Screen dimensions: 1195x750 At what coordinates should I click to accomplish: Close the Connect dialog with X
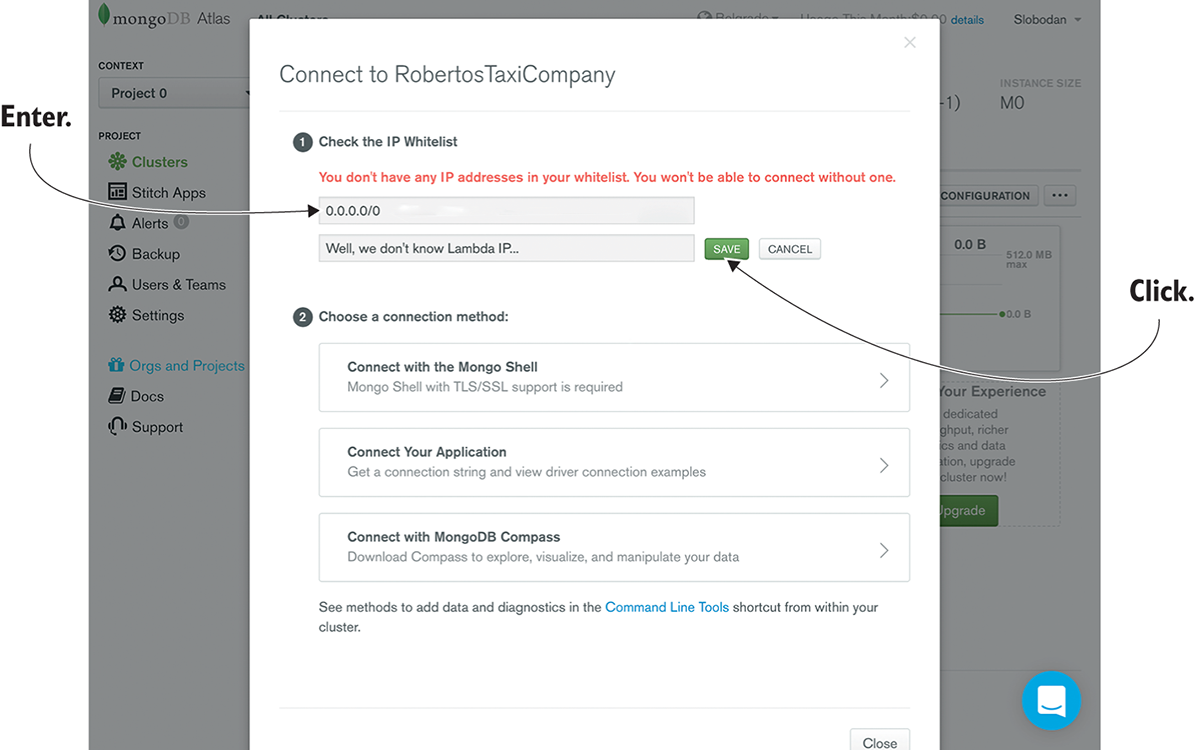909,42
